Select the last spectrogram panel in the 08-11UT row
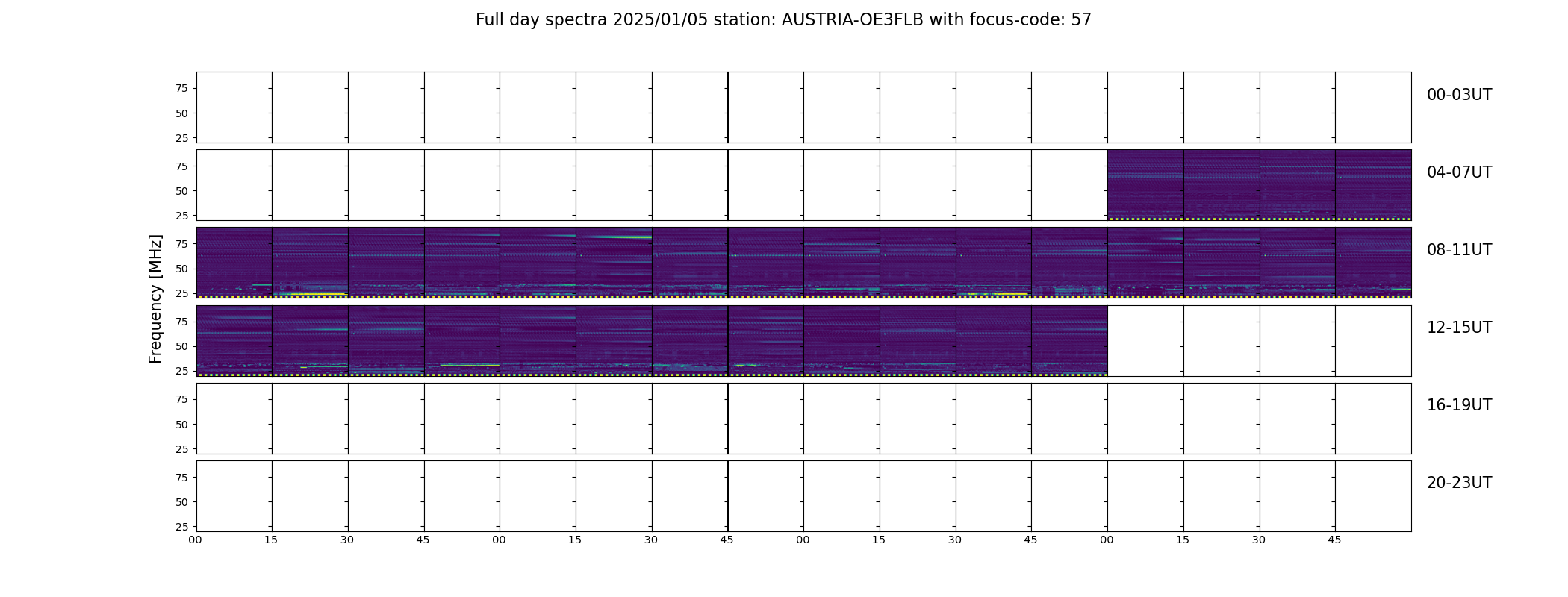This screenshot has height=597, width=1568. click(1373, 263)
